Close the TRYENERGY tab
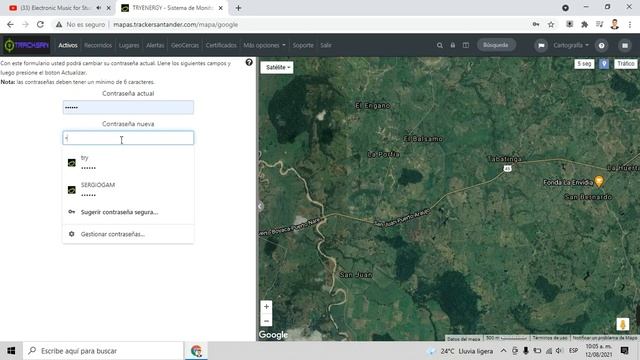The width and height of the screenshot is (640, 360). pos(221,8)
